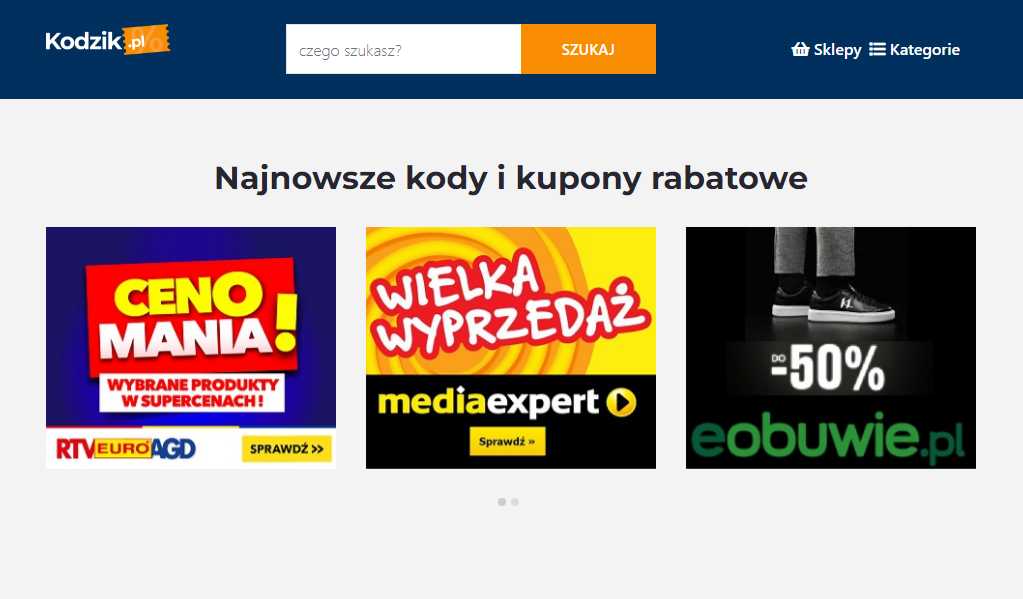1023x599 pixels.
Task: Open the Wielka Wyprzedaż promotion banner
Action: (511, 348)
